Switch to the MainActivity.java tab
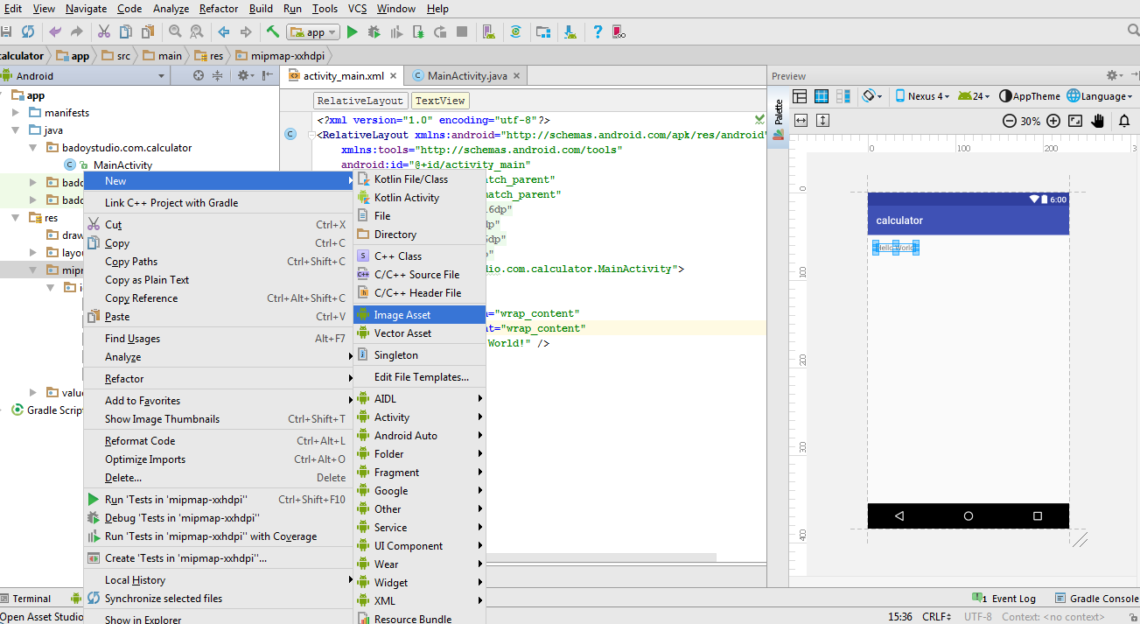This screenshot has width=1140, height=624. pos(466,76)
